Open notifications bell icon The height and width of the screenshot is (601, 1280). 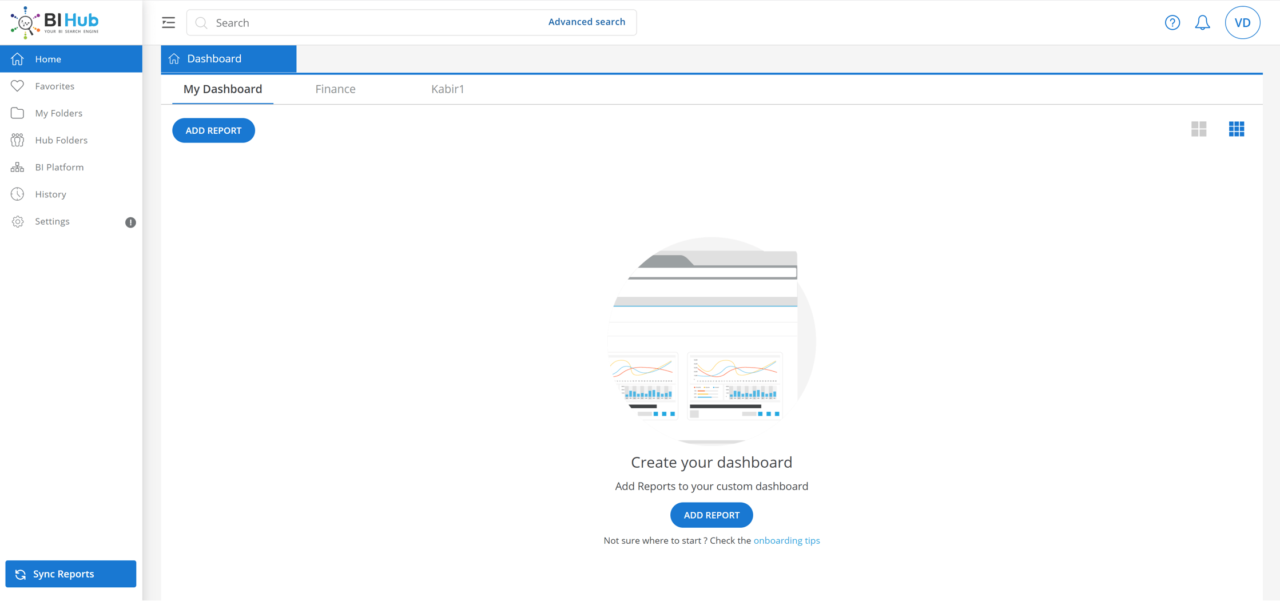pyautogui.click(x=1203, y=22)
